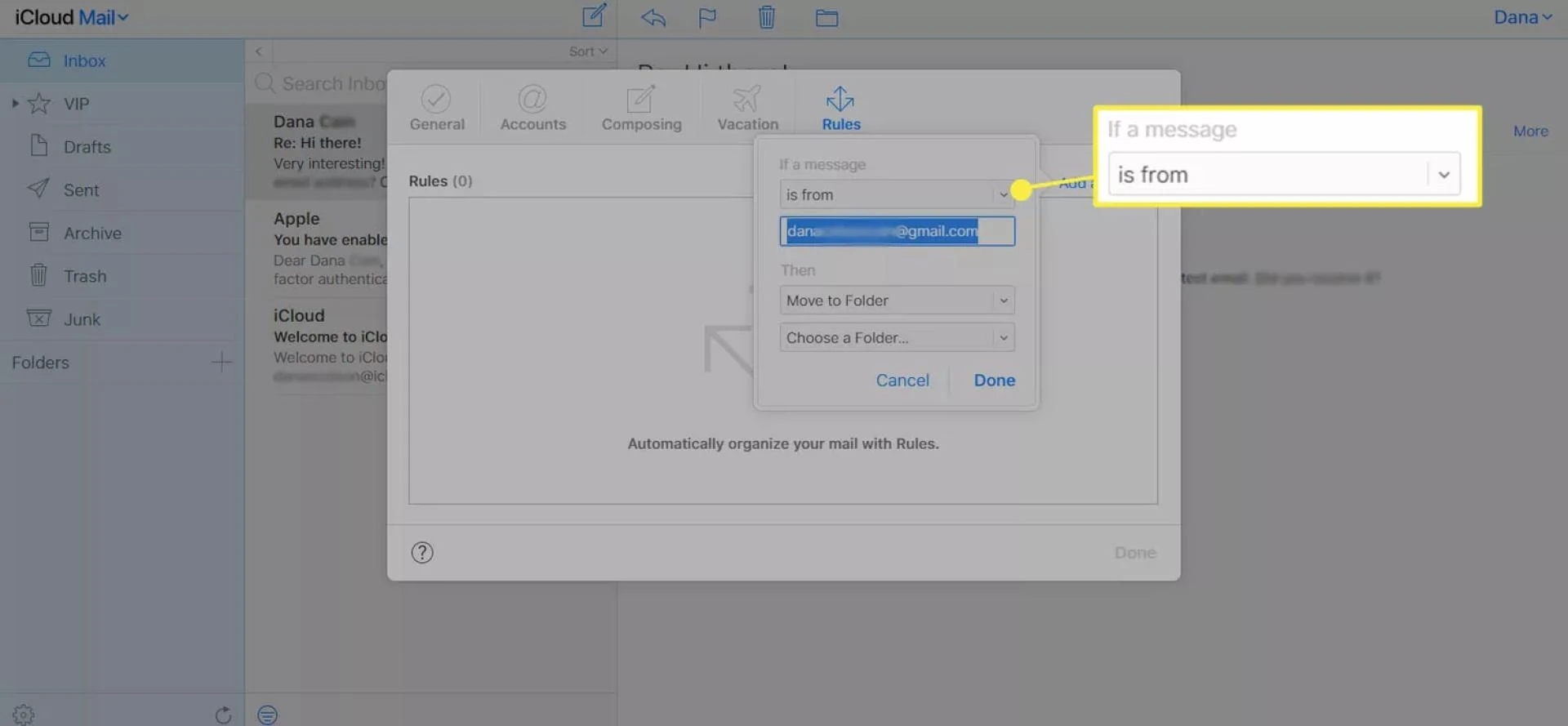
Task: Expand the VIP disclosure triangle
Action: [x=15, y=104]
